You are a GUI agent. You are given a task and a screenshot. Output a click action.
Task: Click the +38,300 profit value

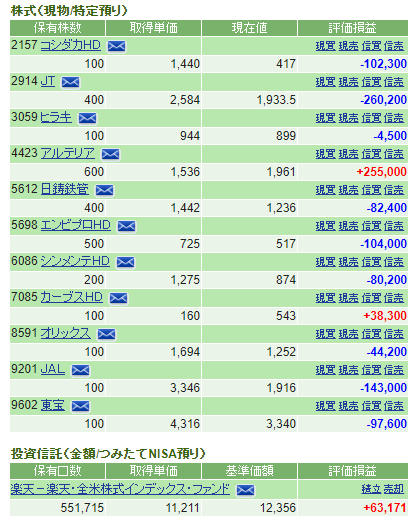point(385,316)
